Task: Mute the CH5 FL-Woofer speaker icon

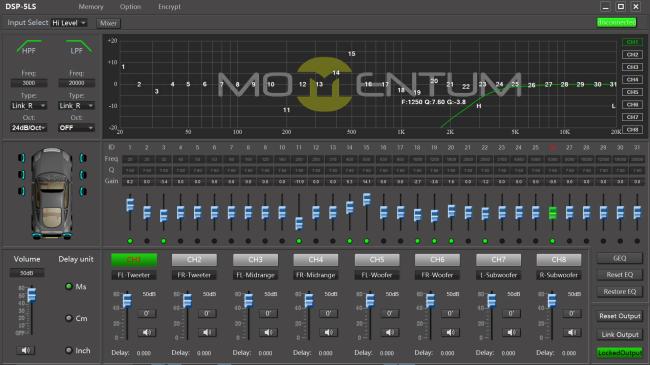Action: click(390, 332)
